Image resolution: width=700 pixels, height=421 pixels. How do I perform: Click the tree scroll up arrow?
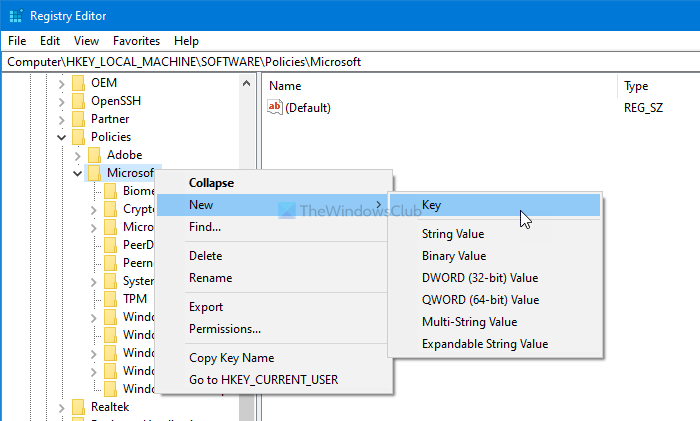(246, 83)
